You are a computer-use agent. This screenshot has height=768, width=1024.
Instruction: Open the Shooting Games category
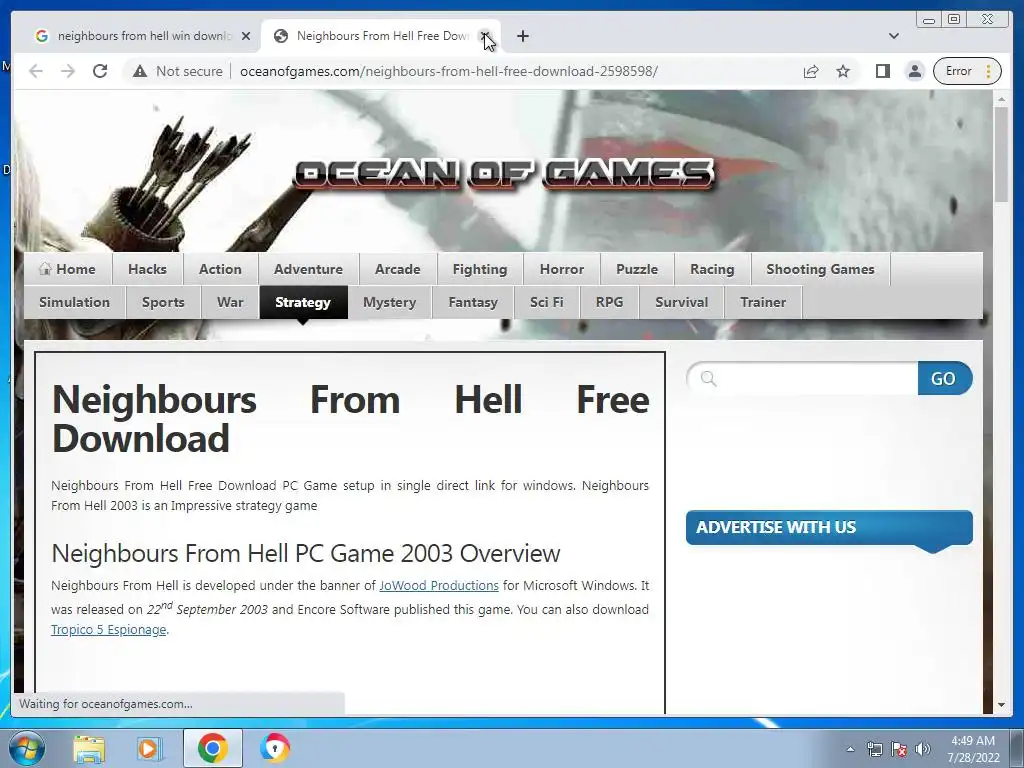coord(820,269)
